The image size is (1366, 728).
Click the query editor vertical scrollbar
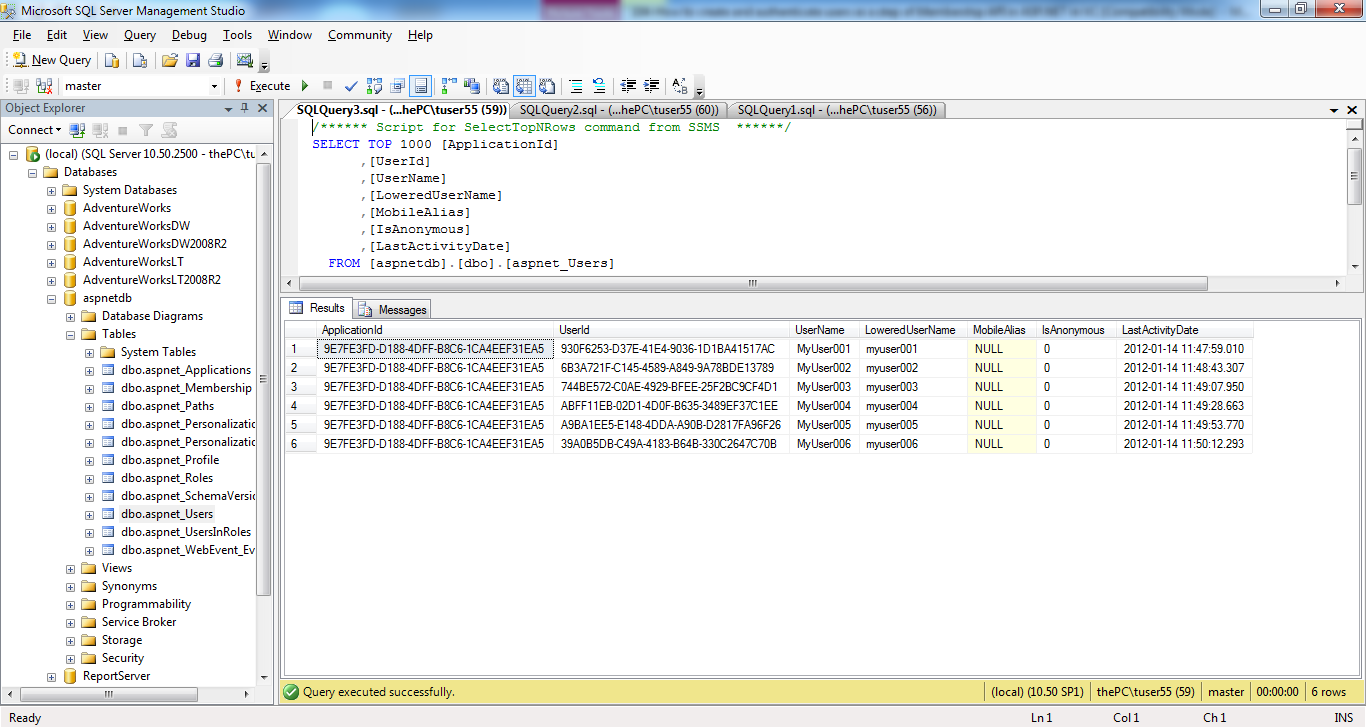tap(1355, 174)
